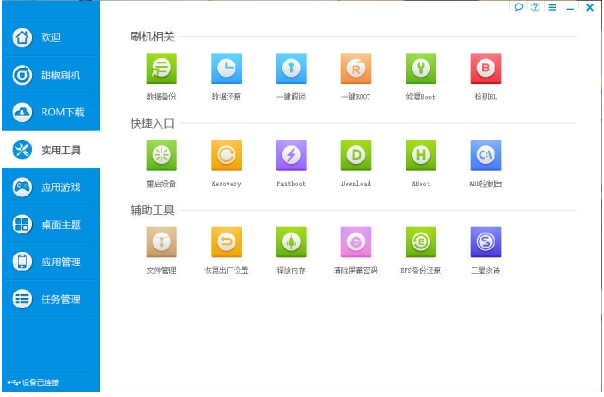Enter Recovery mode via orange icon

(226, 155)
